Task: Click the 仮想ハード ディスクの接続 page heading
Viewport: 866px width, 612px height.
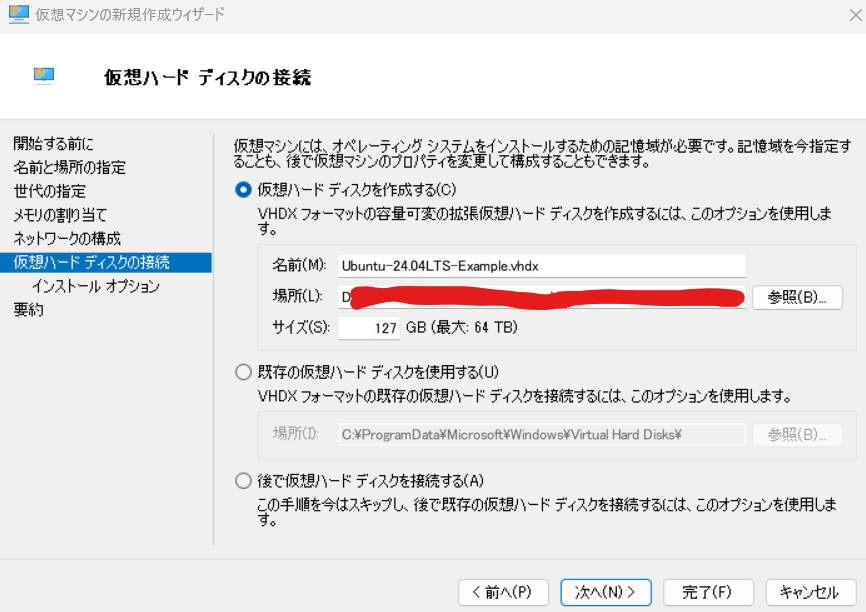Action: tap(207, 77)
